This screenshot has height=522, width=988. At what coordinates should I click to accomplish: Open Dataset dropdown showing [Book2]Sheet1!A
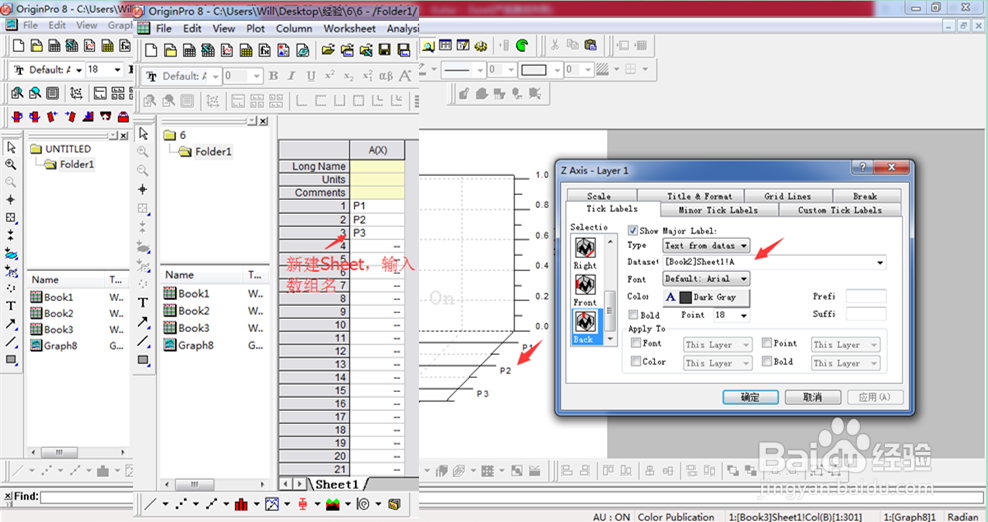pos(774,262)
